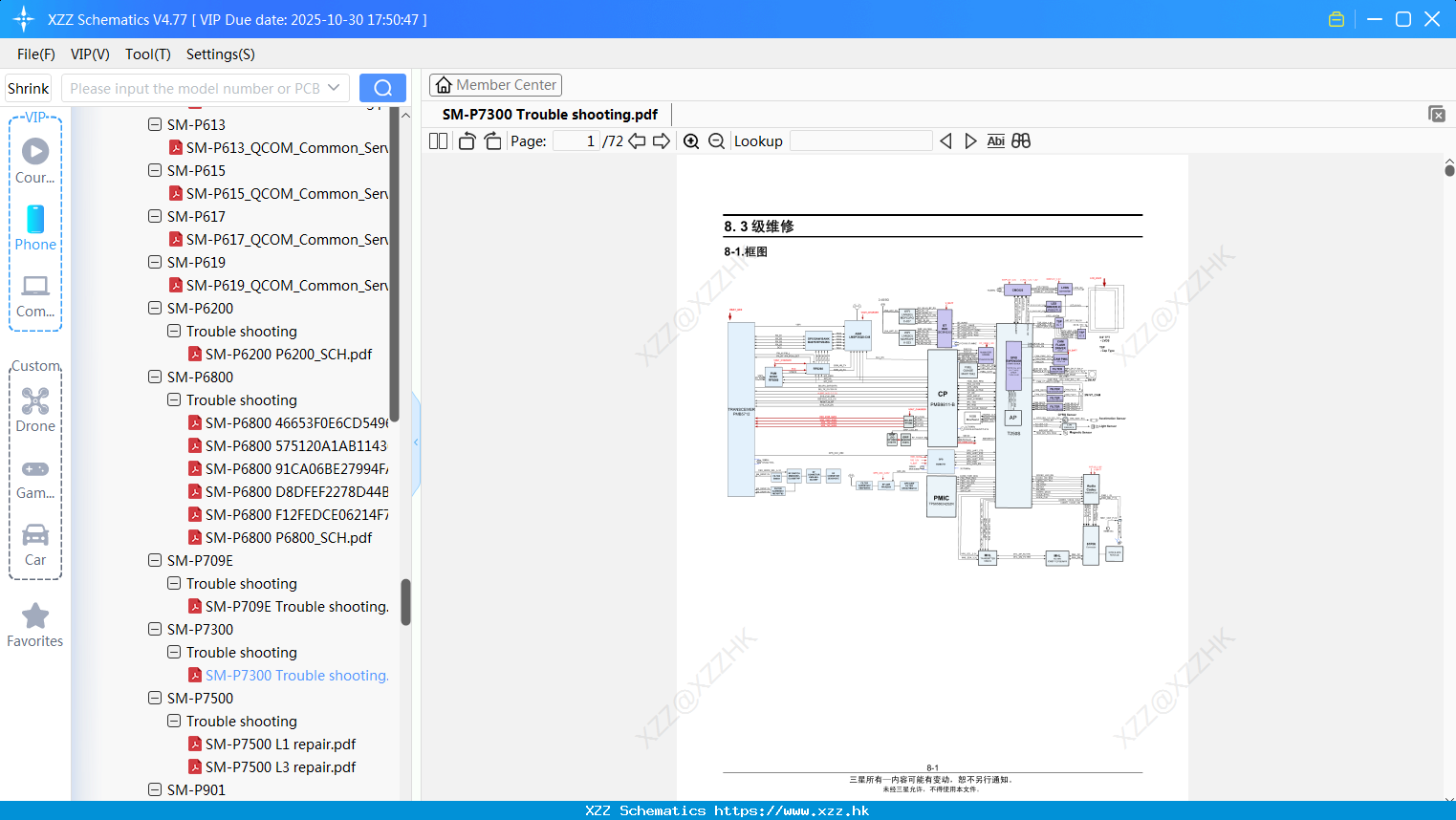Collapse SM-P6200 tree node
This screenshot has width=1456, height=820.
point(155,308)
